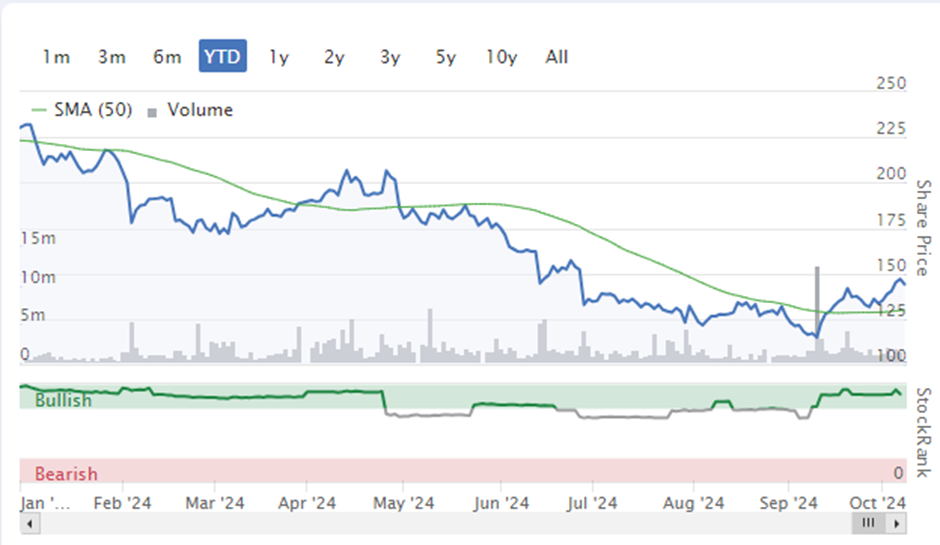Select the All time range
The height and width of the screenshot is (545, 940).
(557, 57)
